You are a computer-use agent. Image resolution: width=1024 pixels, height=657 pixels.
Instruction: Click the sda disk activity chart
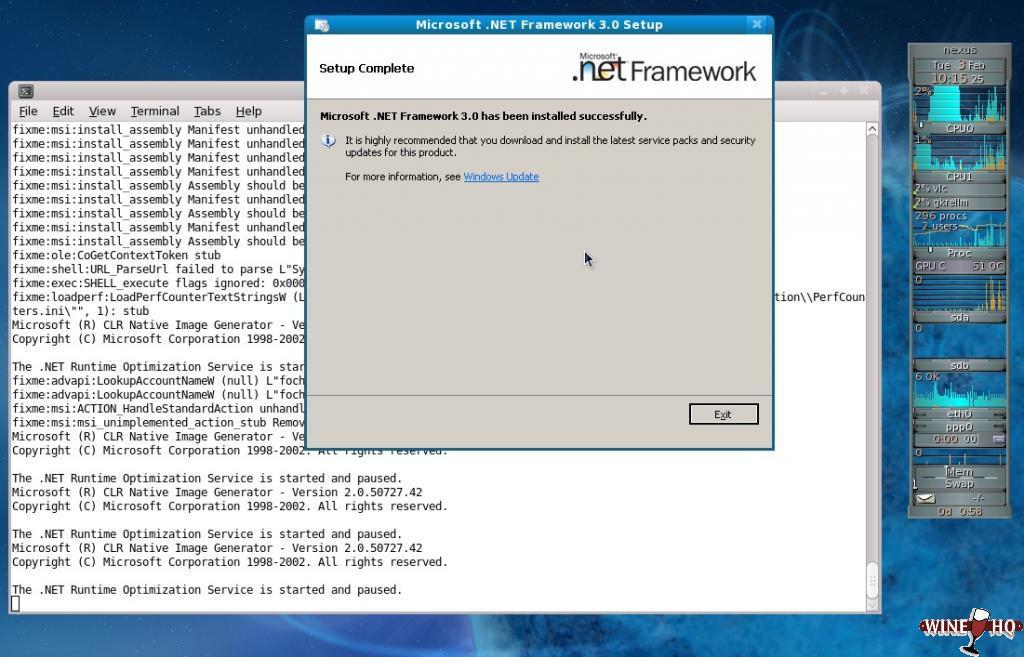959,293
